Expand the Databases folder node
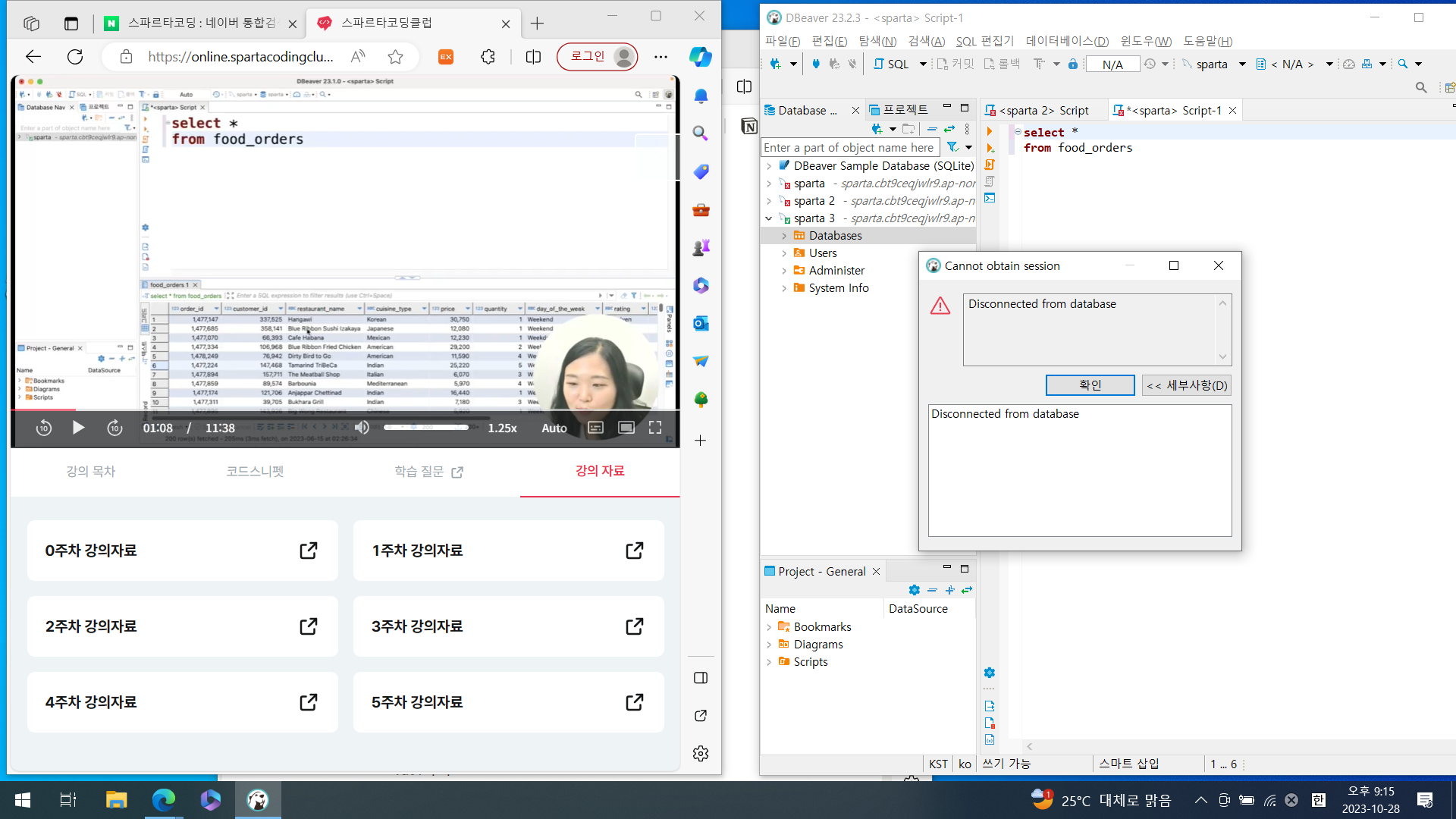Image resolution: width=1456 pixels, height=819 pixels. click(784, 236)
